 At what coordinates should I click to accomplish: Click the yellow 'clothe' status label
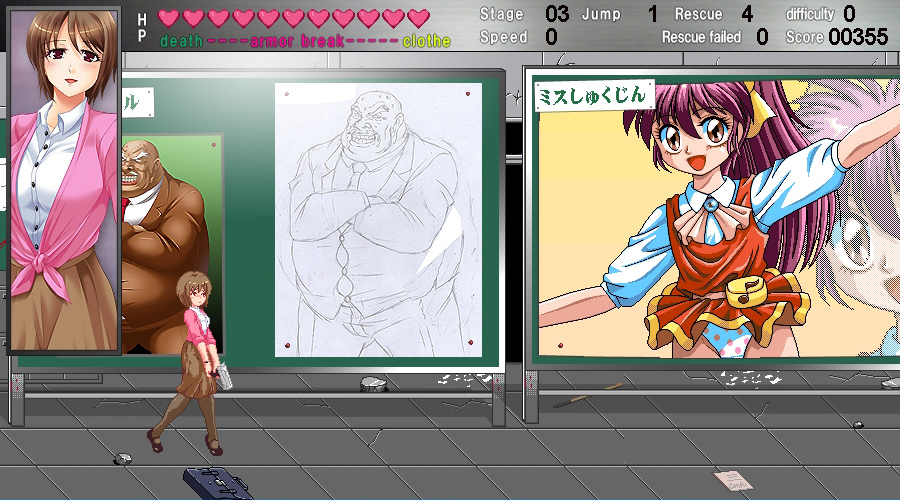point(426,41)
